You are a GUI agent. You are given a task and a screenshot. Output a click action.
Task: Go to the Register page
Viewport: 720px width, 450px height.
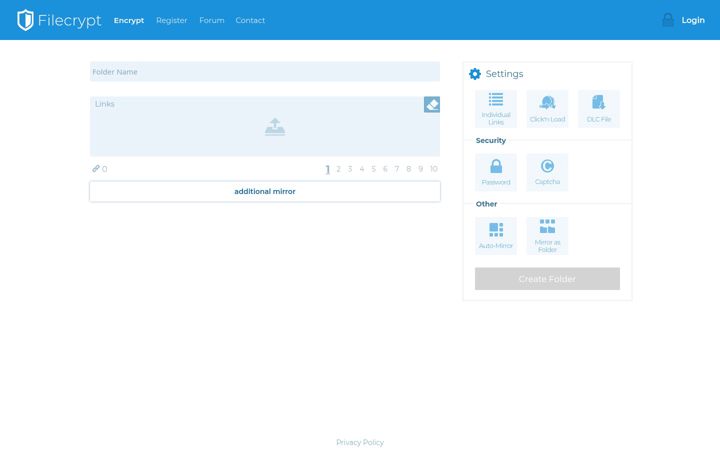click(172, 20)
